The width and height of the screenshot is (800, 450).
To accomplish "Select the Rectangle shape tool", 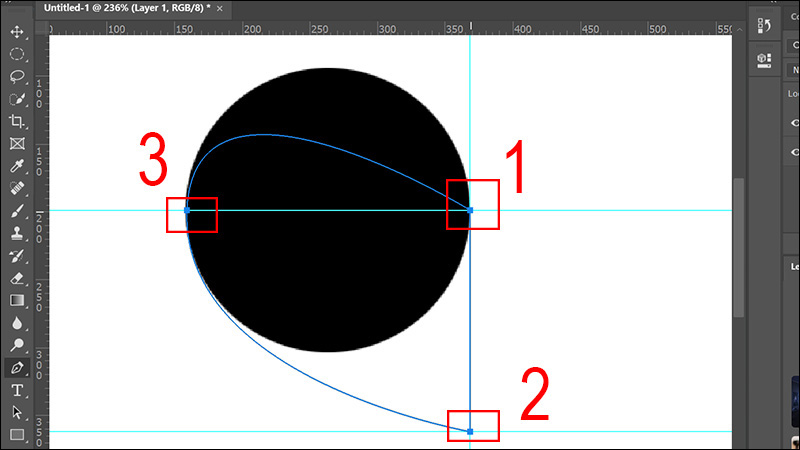I will tap(17, 435).
